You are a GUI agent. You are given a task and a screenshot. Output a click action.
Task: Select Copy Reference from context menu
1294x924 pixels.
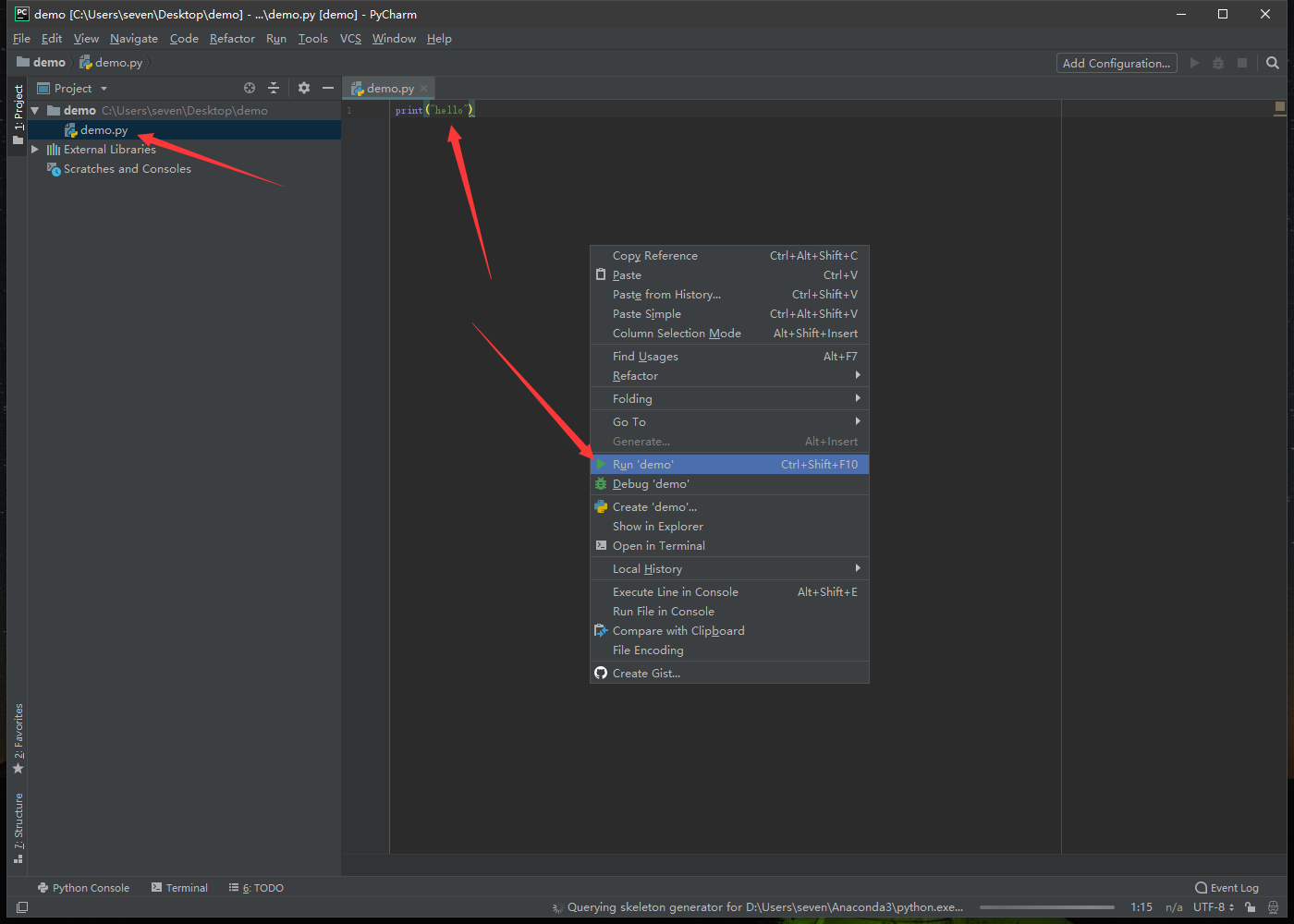click(x=729, y=256)
